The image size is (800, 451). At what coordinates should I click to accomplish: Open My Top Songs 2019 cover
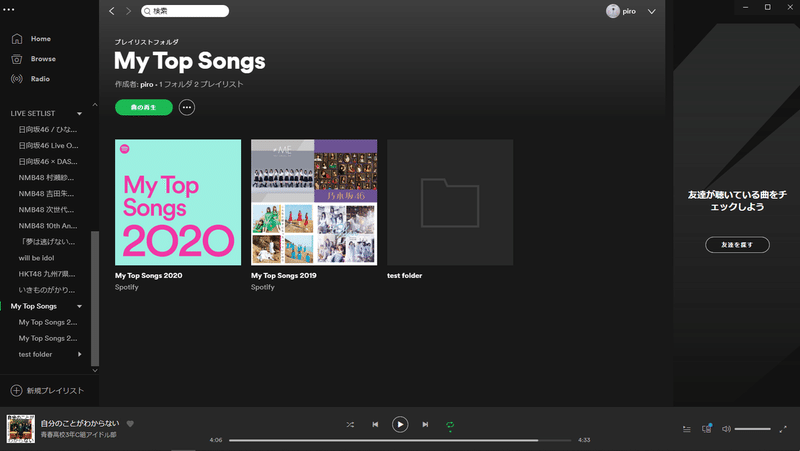pos(314,203)
